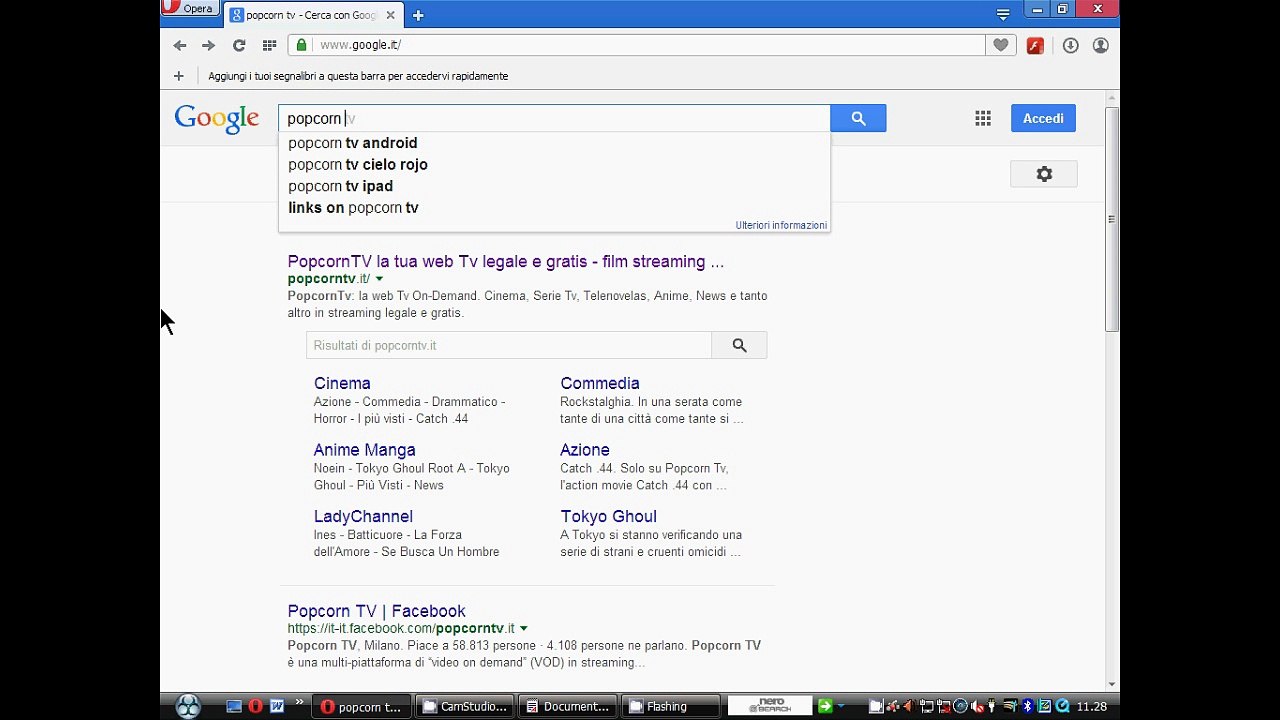Open the Speed Dial grid
1280x720 pixels.
point(269,45)
